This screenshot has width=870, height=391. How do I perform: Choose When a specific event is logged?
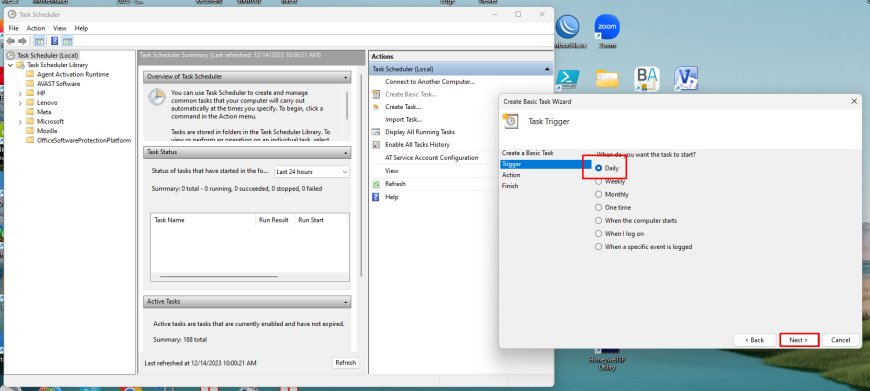pos(599,247)
